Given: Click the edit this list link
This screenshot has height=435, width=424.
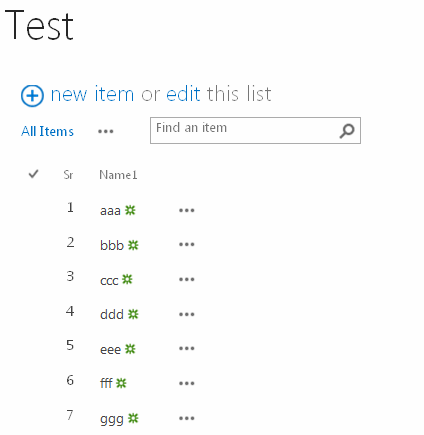Looking at the screenshot, I should (x=183, y=93).
